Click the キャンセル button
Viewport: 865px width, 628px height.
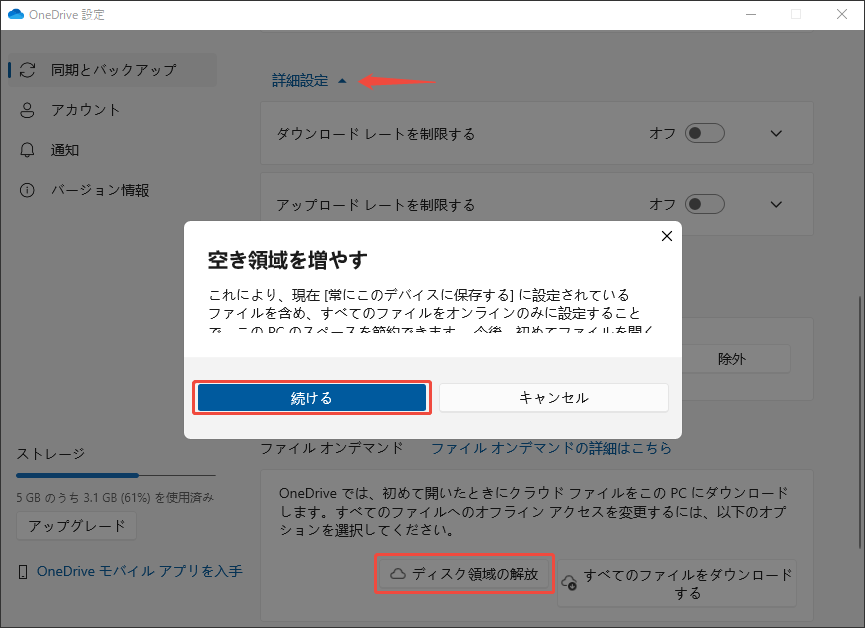(554, 398)
